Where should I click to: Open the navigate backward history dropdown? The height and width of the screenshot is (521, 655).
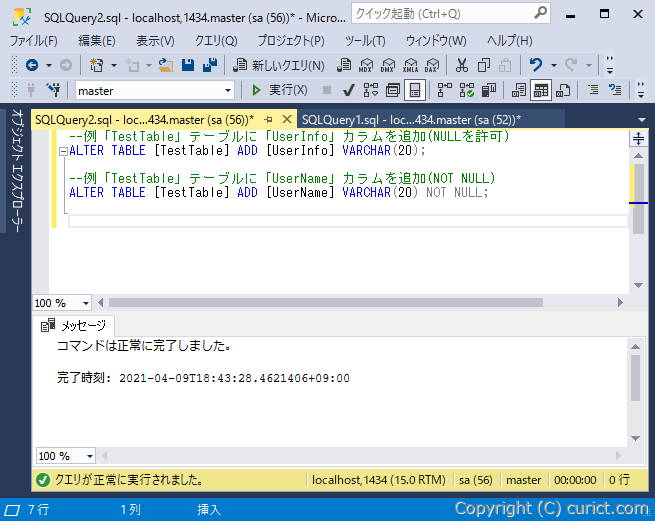point(49,65)
